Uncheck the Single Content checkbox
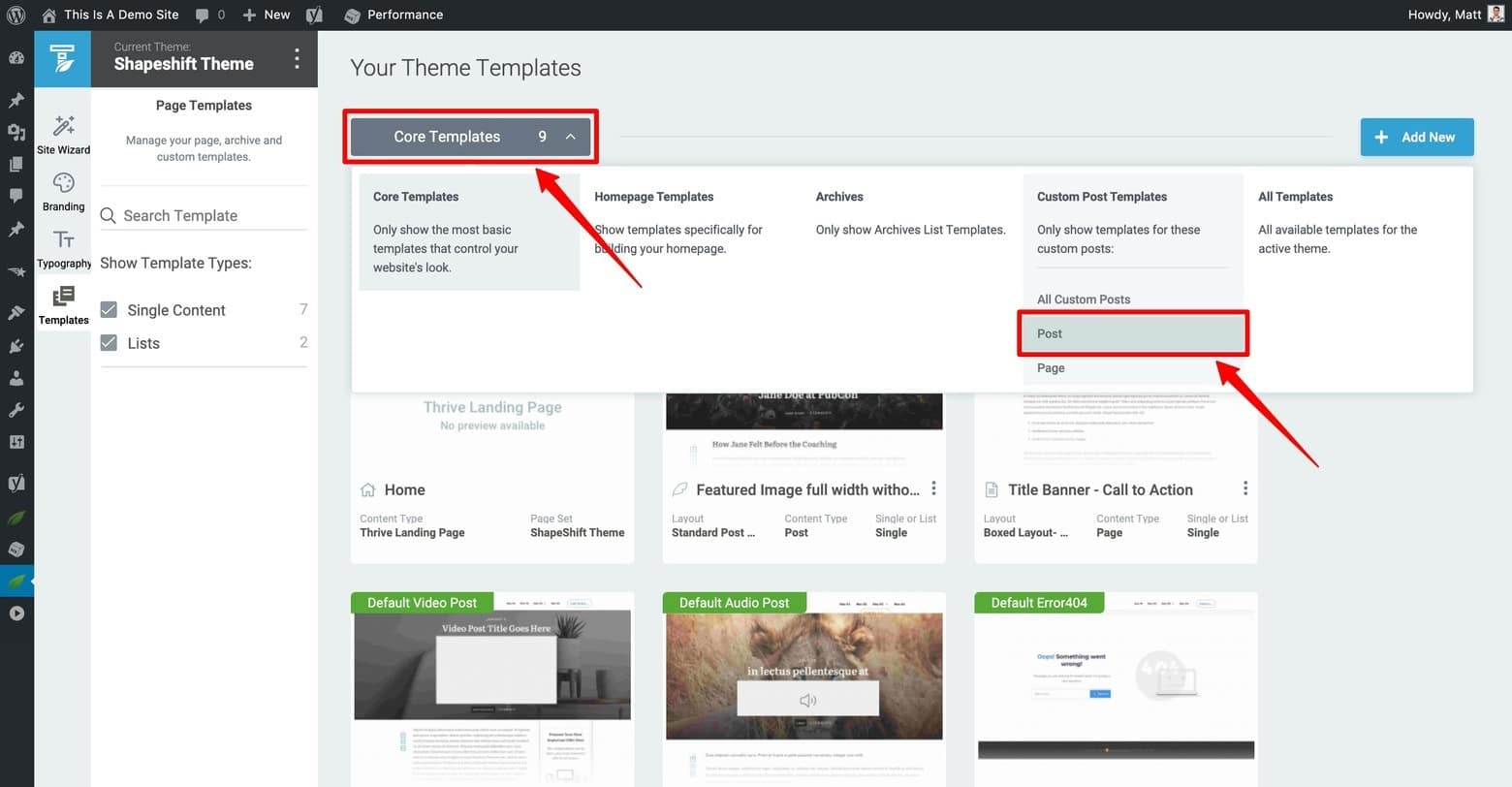This screenshot has width=1512, height=787. point(109,310)
